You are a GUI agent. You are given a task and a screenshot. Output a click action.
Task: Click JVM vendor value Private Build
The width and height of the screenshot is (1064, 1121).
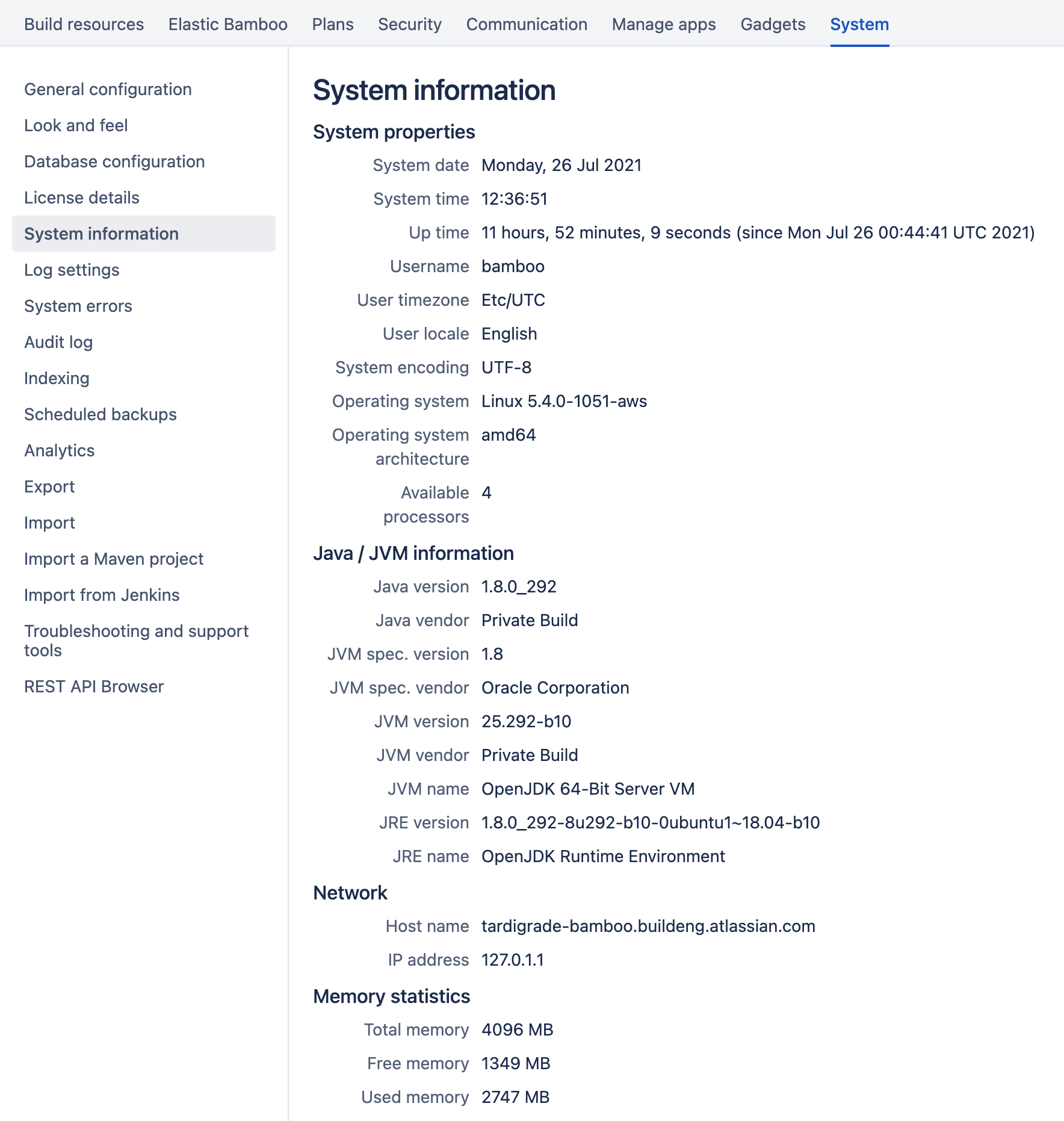coord(530,755)
